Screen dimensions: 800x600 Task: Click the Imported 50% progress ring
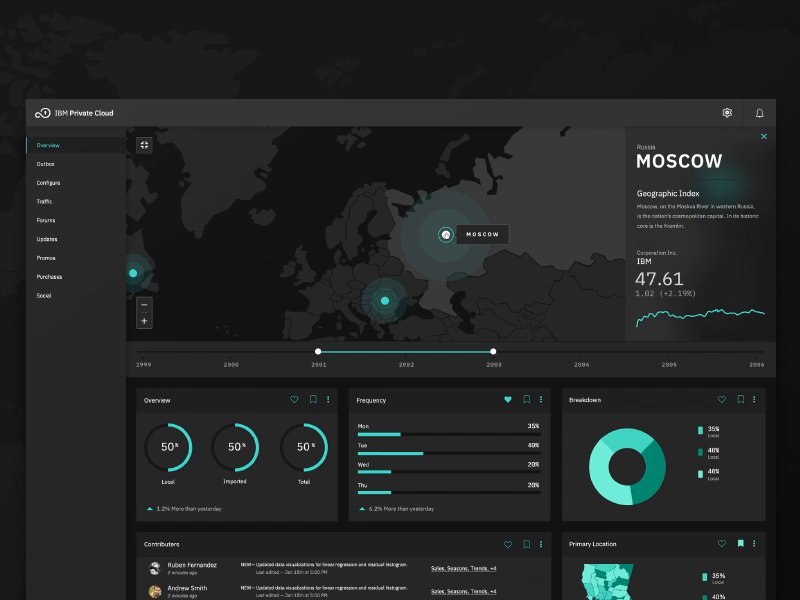(x=235, y=447)
